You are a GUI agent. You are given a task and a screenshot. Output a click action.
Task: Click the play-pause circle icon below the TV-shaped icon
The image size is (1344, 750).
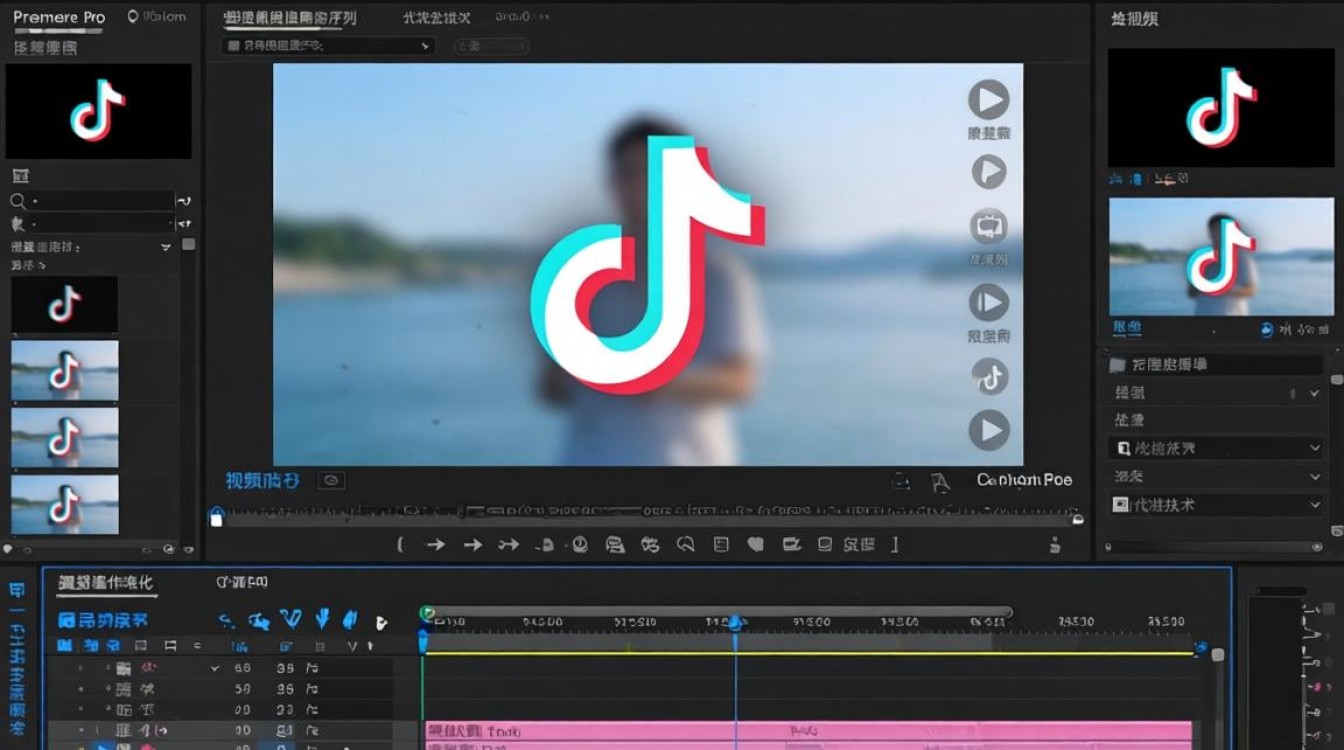tap(988, 302)
